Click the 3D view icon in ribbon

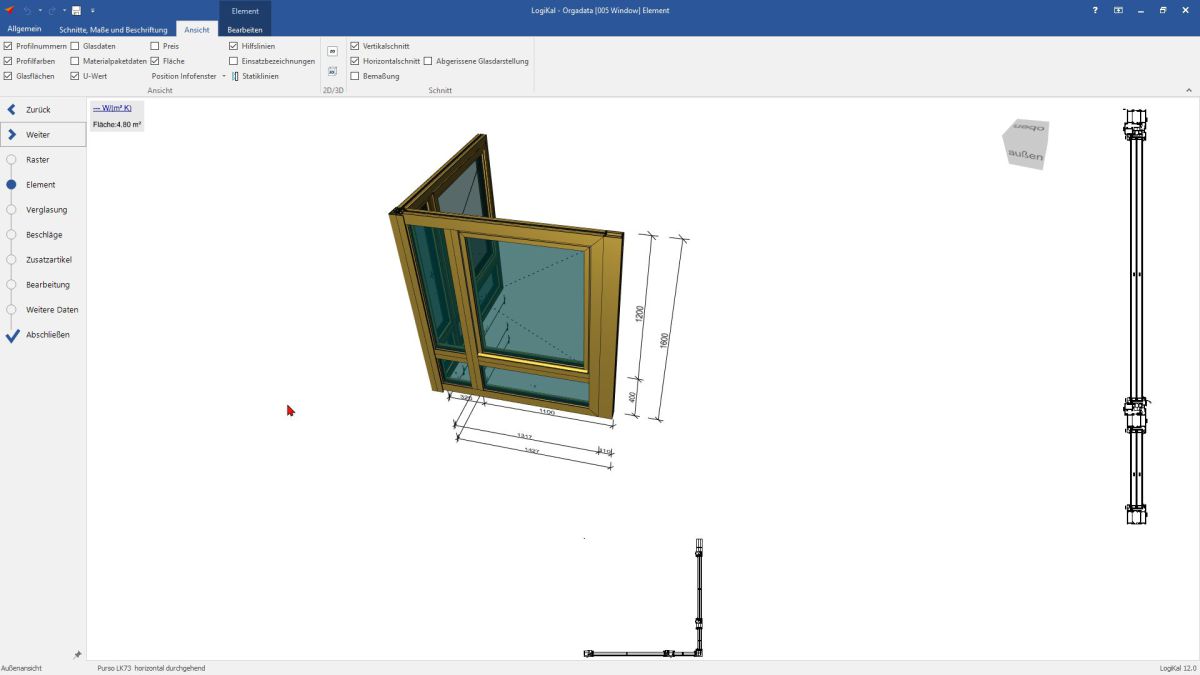(332, 71)
